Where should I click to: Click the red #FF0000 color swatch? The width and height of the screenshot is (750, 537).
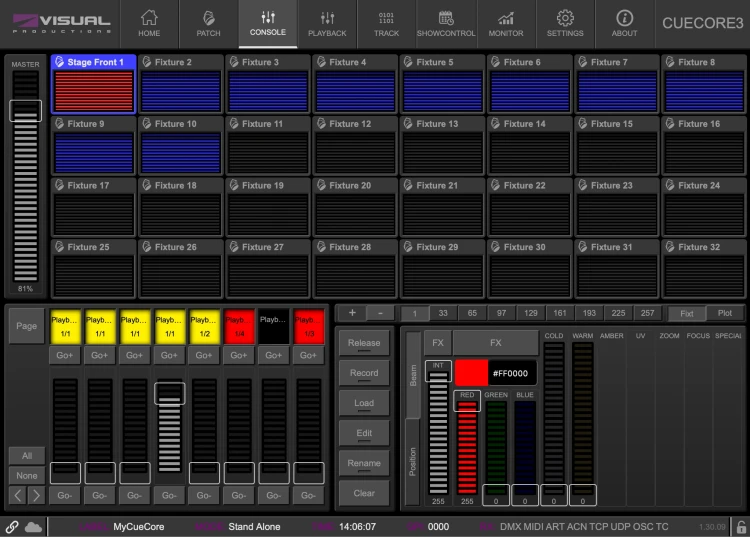[x=471, y=373]
